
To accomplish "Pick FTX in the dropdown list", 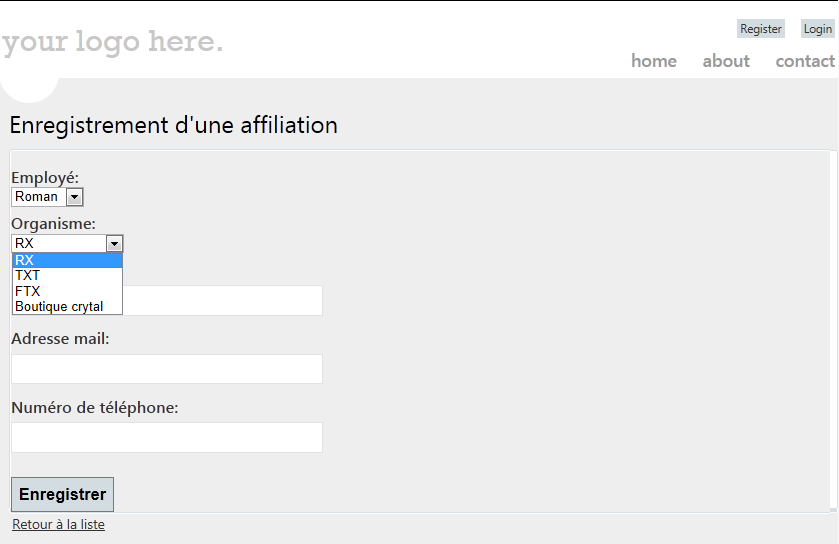I will click(x=66, y=291).
